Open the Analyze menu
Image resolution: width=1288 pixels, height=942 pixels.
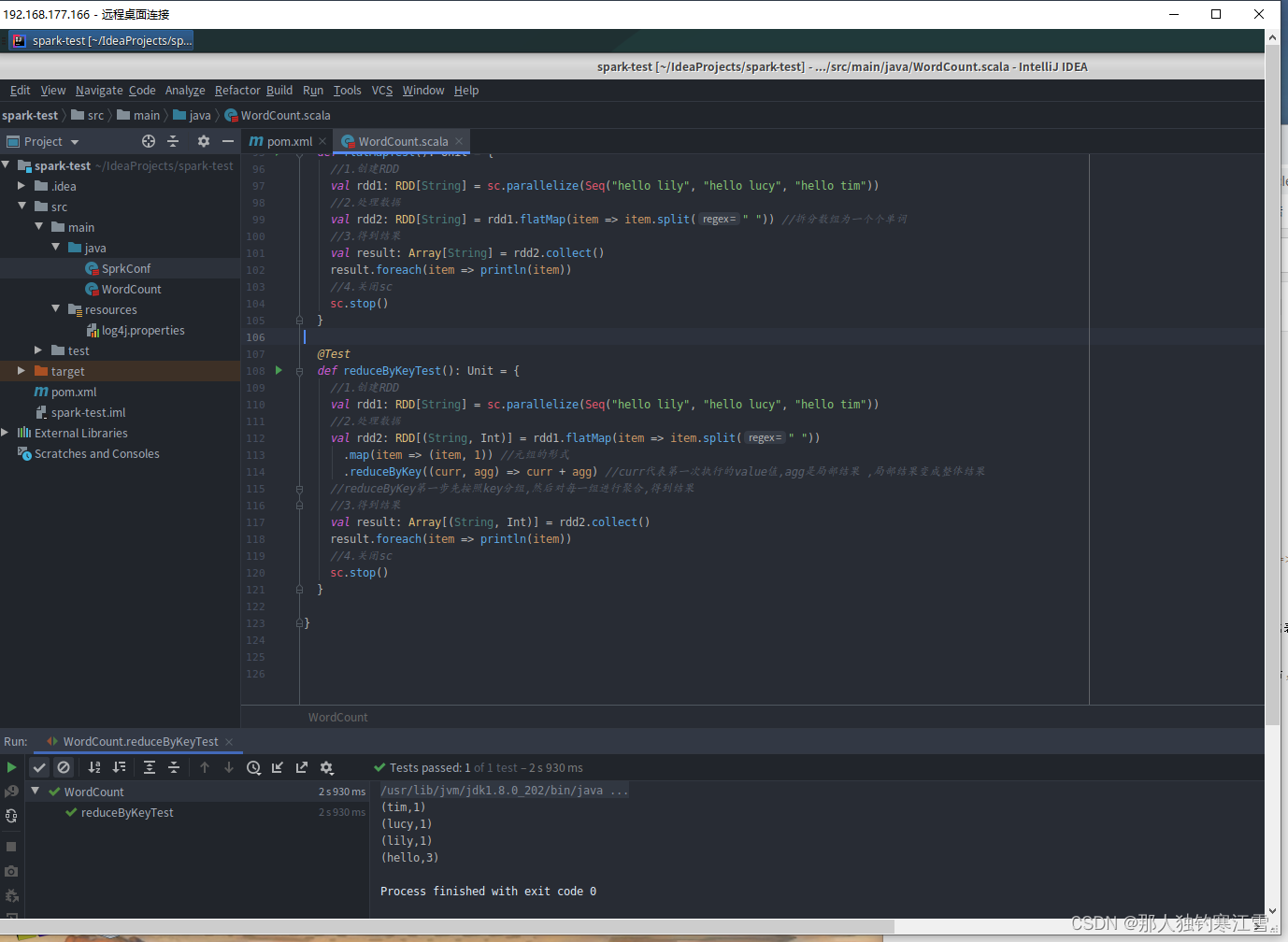pos(185,91)
